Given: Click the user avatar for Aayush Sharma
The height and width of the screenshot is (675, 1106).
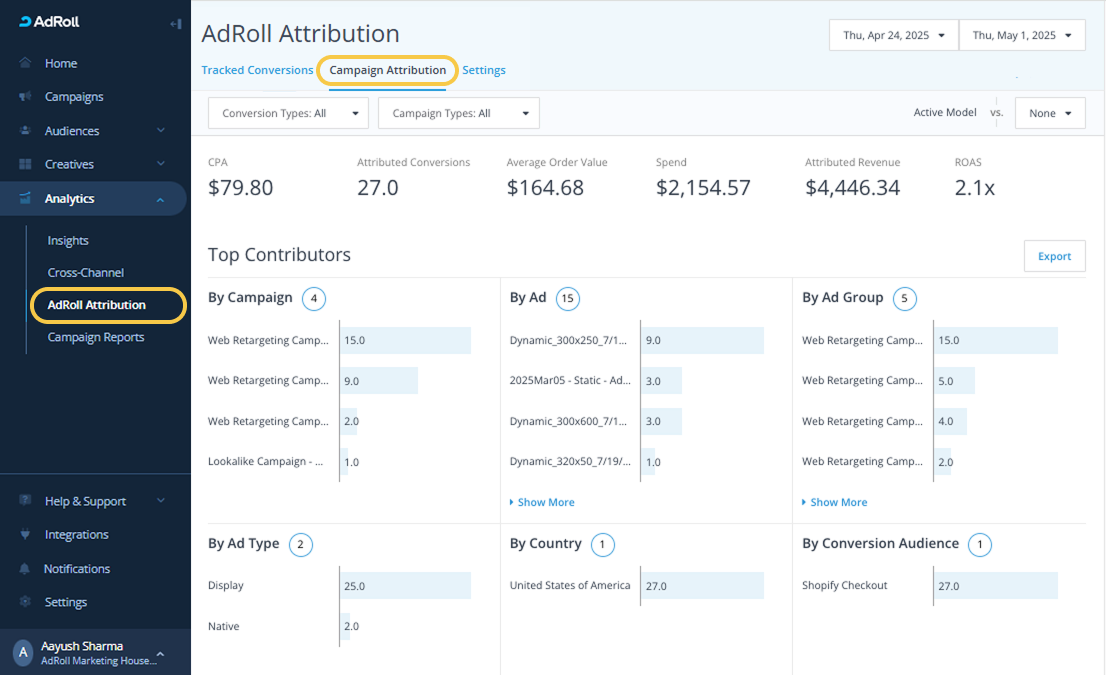Looking at the screenshot, I should 23,653.
